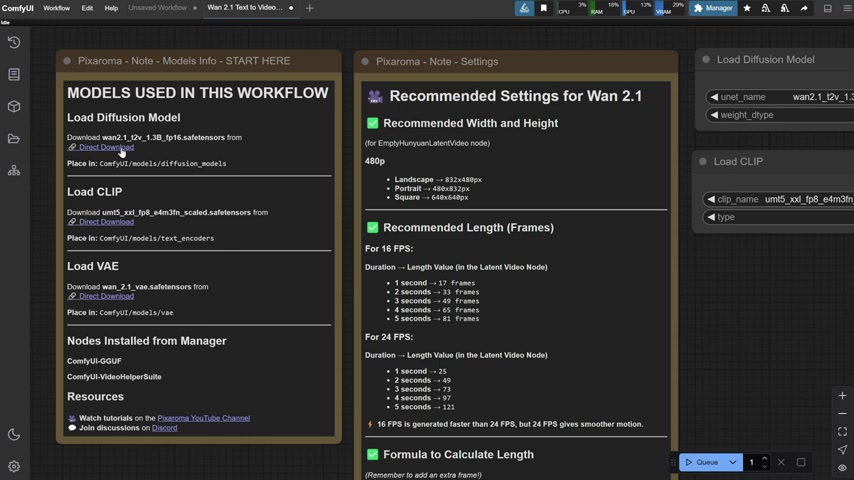Click the ComfyUI-GGUF text
Image resolution: width=854 pixels, height=480 pixels.
94,361
